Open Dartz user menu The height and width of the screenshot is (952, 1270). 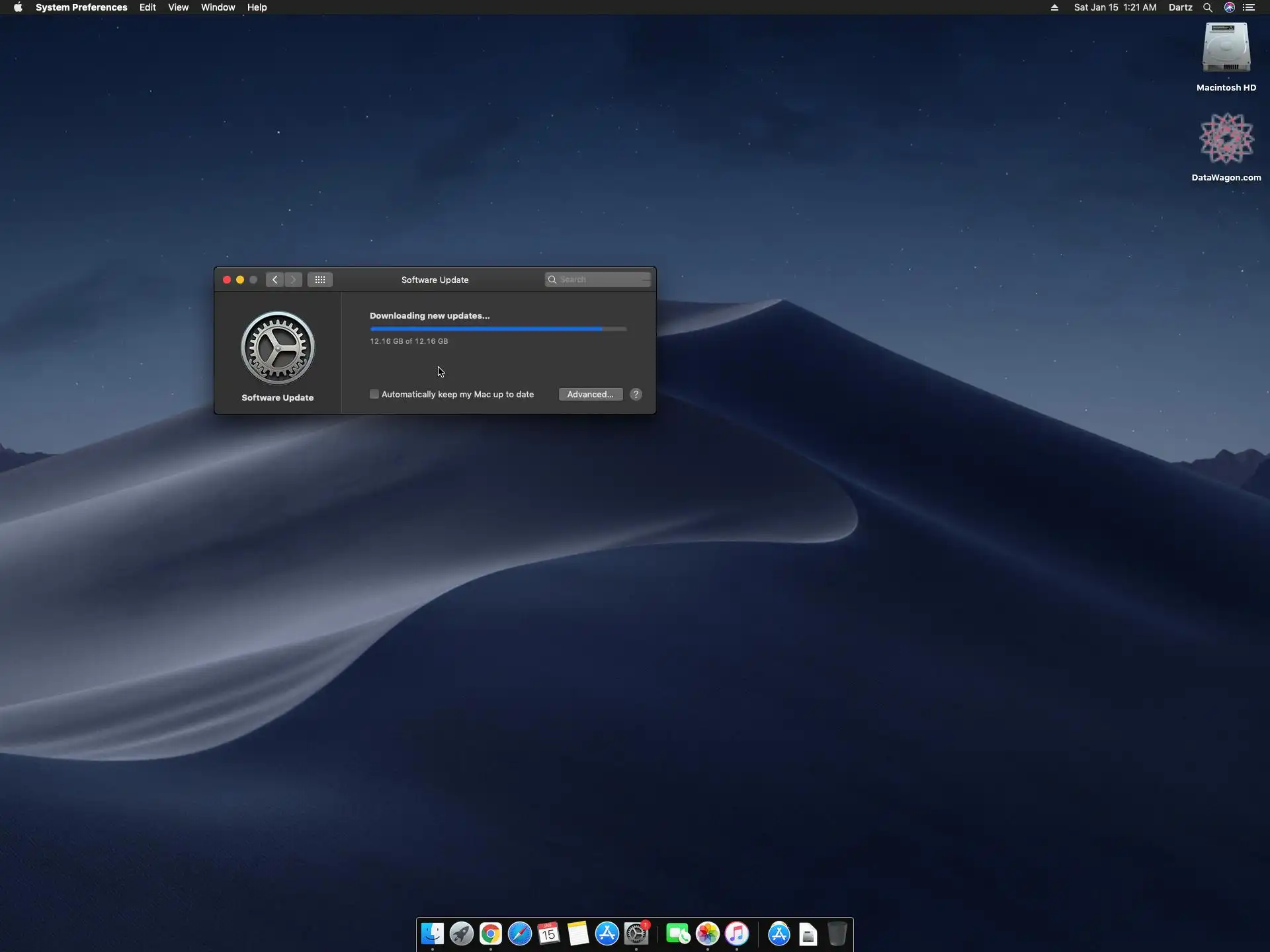pyautogui.click(x=1180, y=7)
